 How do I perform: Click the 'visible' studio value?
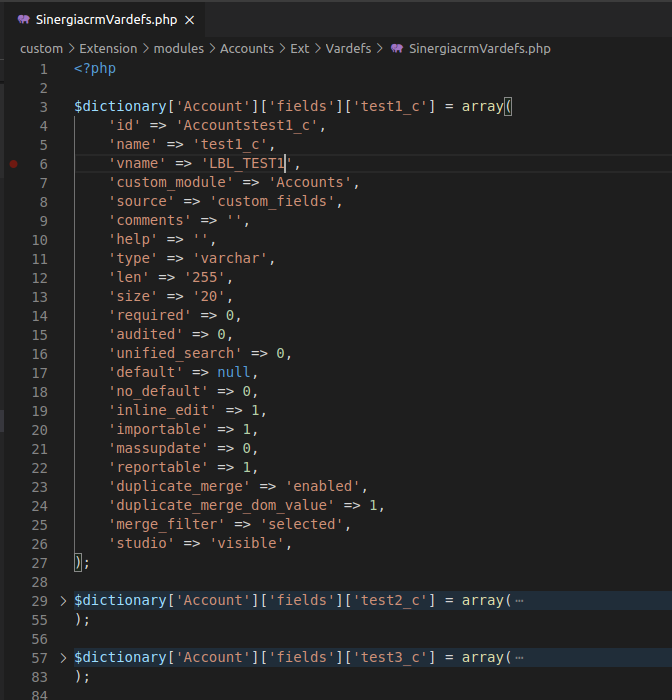pyautogui.click(x=247, y=543)
